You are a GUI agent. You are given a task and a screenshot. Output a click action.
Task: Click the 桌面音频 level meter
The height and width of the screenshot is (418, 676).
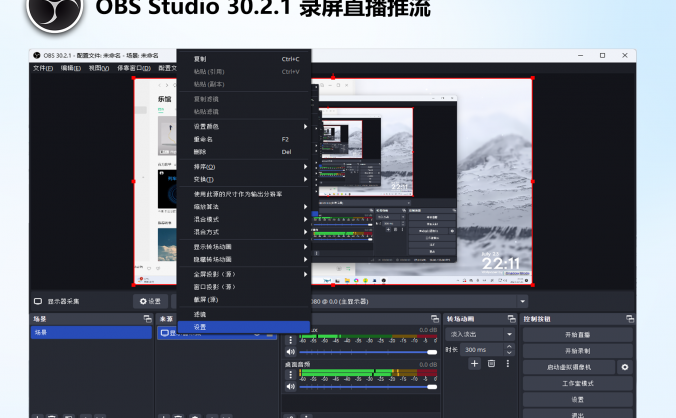(x=369, y=372)
